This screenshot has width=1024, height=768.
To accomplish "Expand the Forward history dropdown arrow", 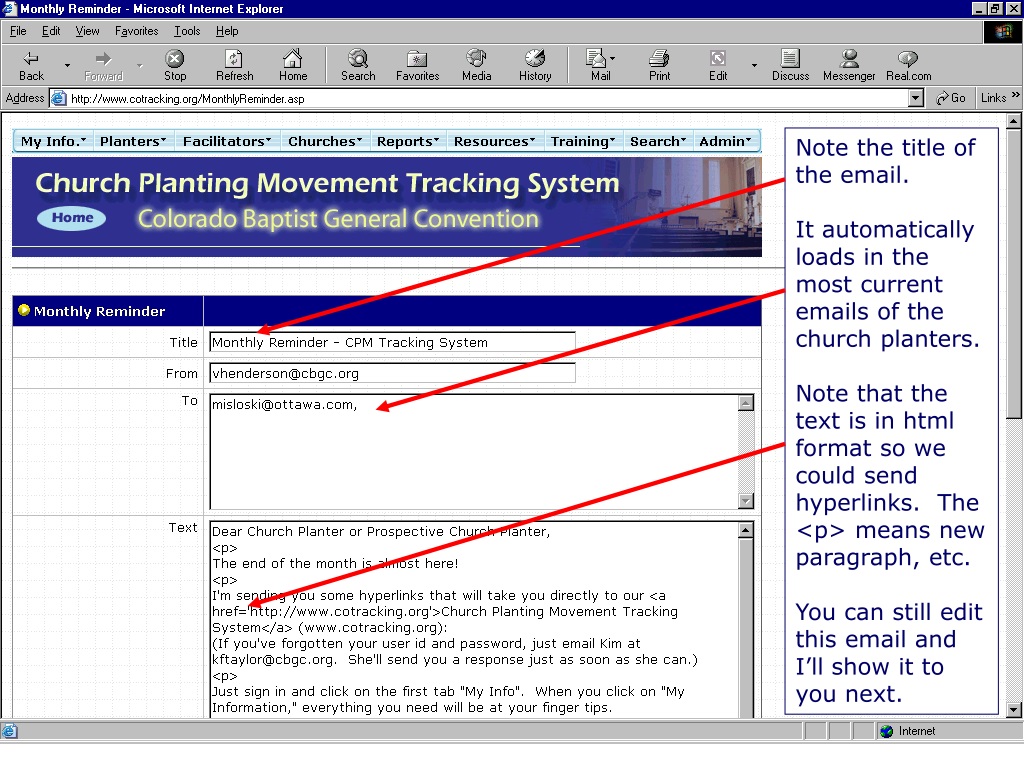I will point(139,65).
